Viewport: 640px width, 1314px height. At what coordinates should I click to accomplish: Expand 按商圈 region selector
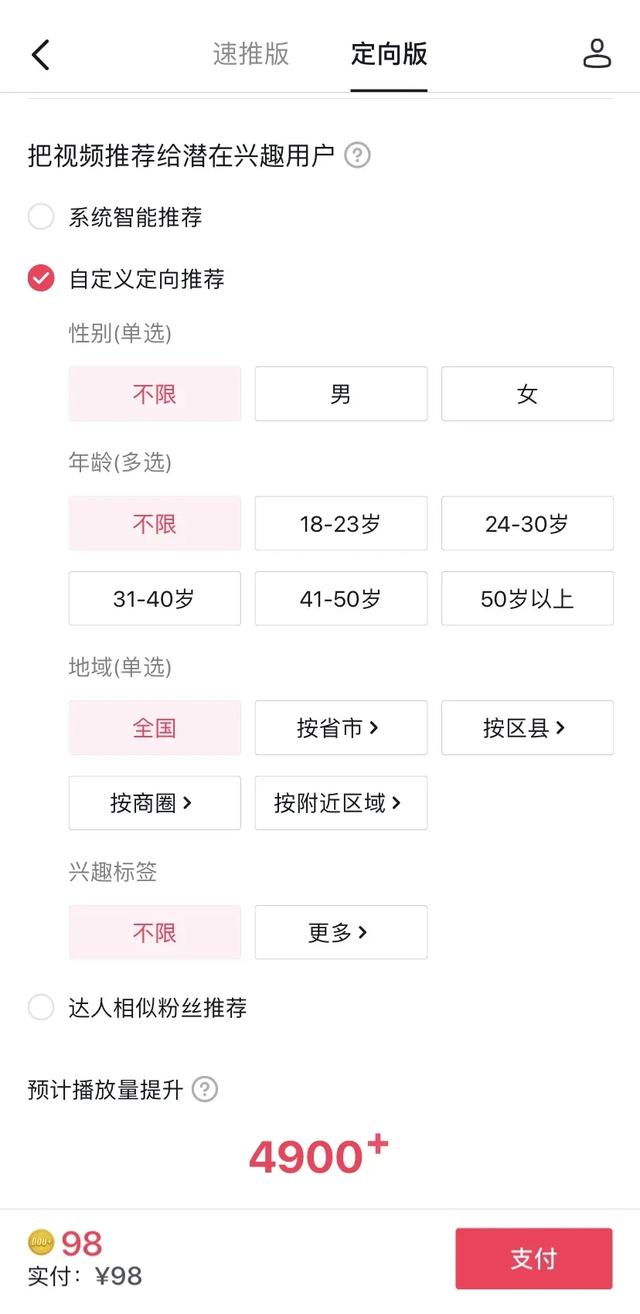tap(155, 803)
